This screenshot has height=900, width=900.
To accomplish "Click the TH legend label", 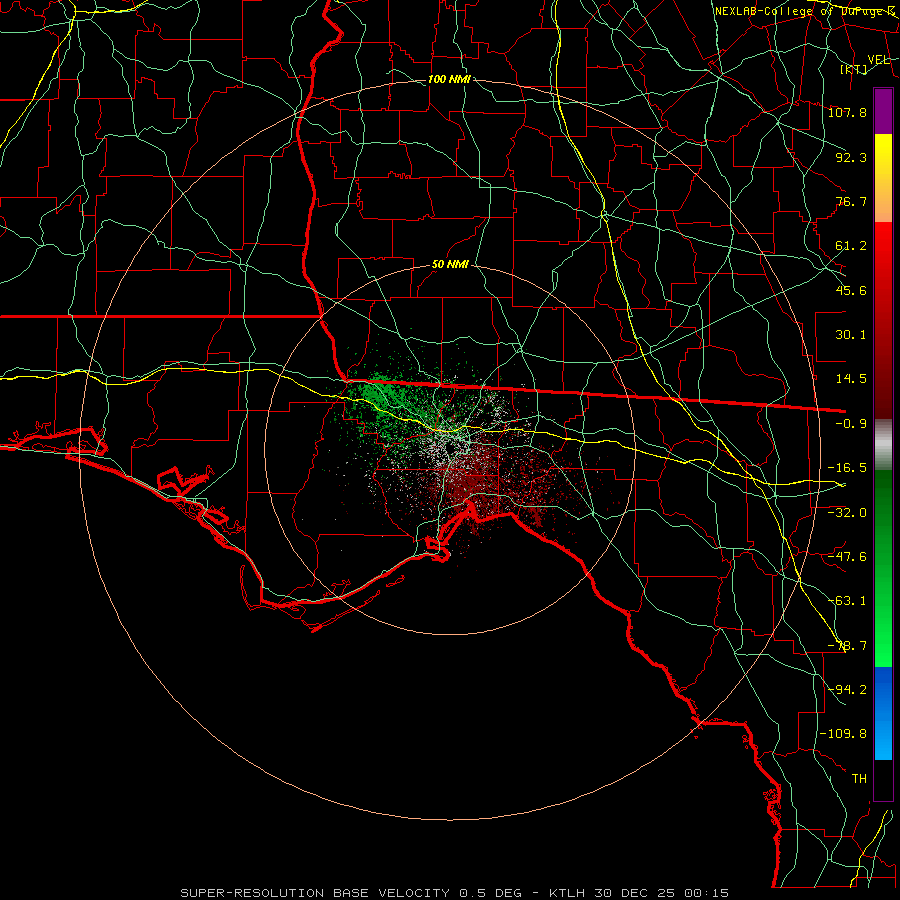I will (x=859, y=779).
